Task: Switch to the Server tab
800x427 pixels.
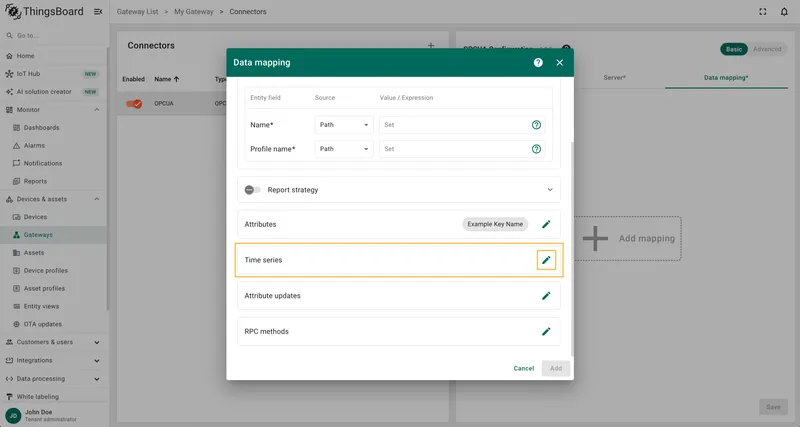Action: [x=614, y=78]
